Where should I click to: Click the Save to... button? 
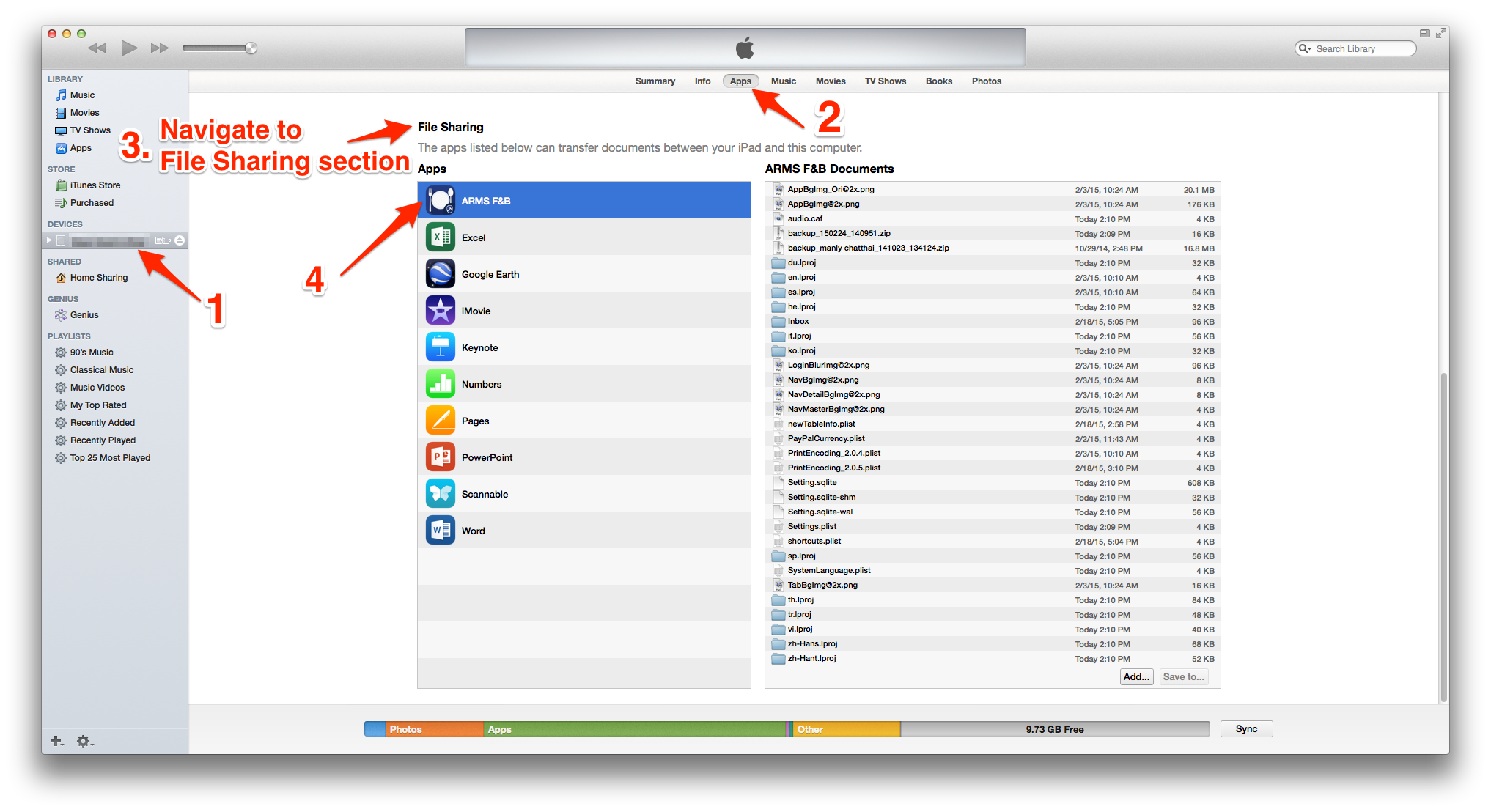(1183, 676)
